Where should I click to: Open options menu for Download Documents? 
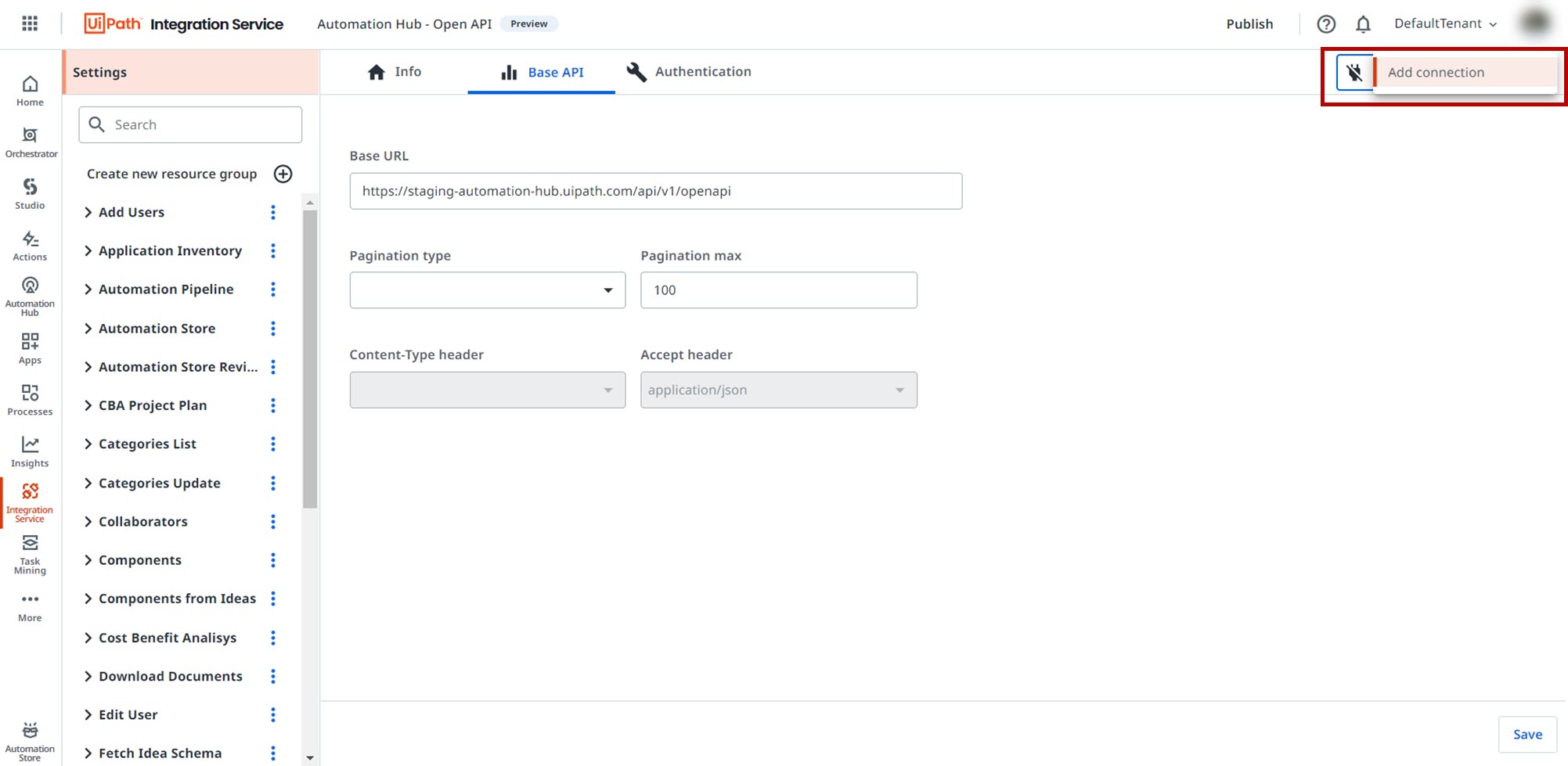273,676
